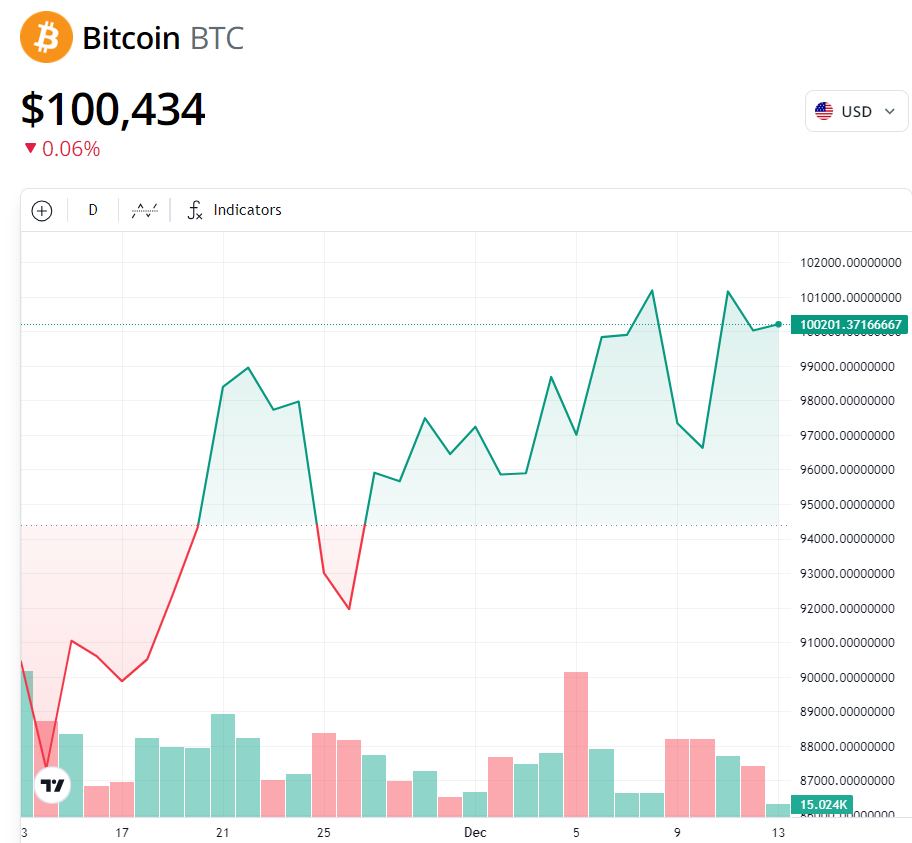Image resolution: width=912 pixels, height=843 pixels.
Task: Click the orange Bitcoin logo icon
Action: pyautogui.click(x=47, y=37)
